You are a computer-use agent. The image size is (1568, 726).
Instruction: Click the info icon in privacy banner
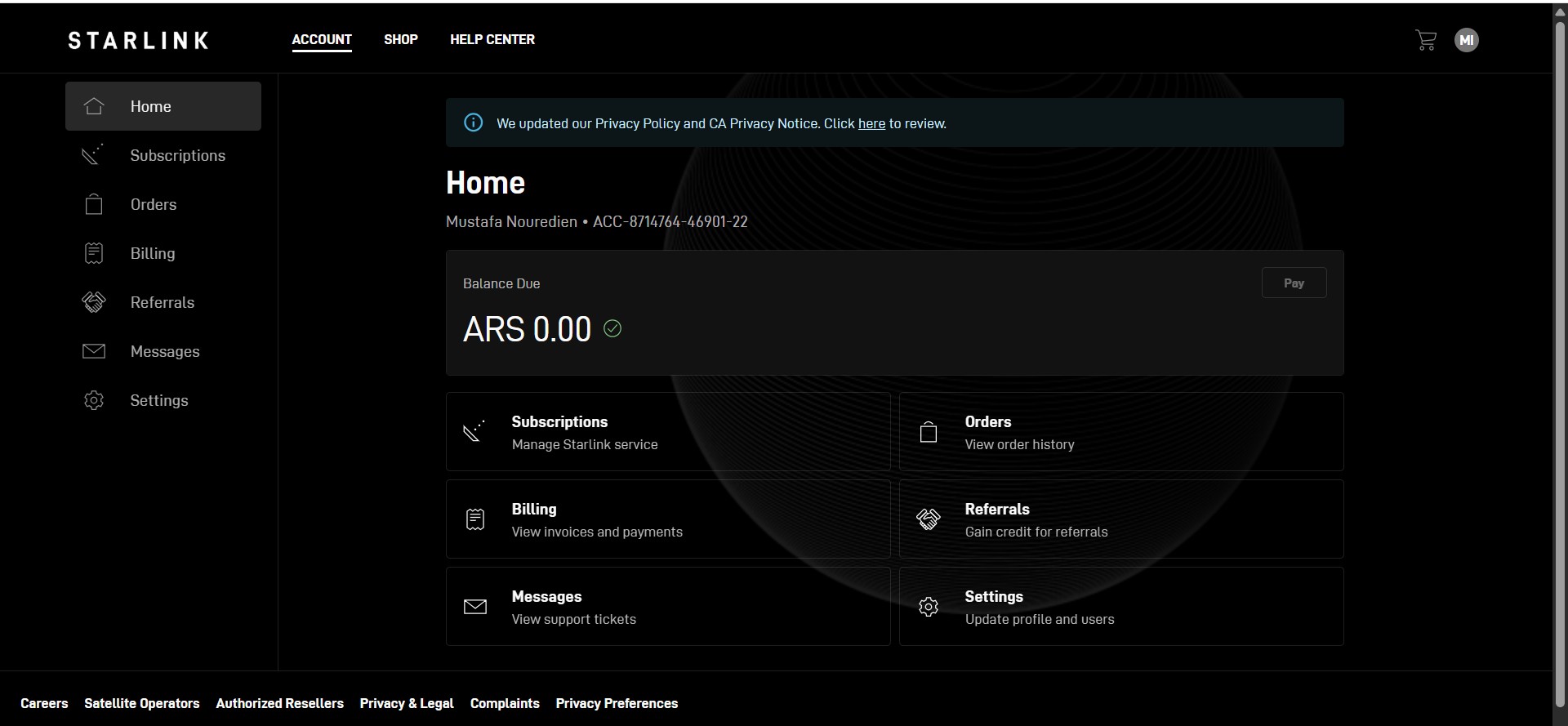click(473, 122)
